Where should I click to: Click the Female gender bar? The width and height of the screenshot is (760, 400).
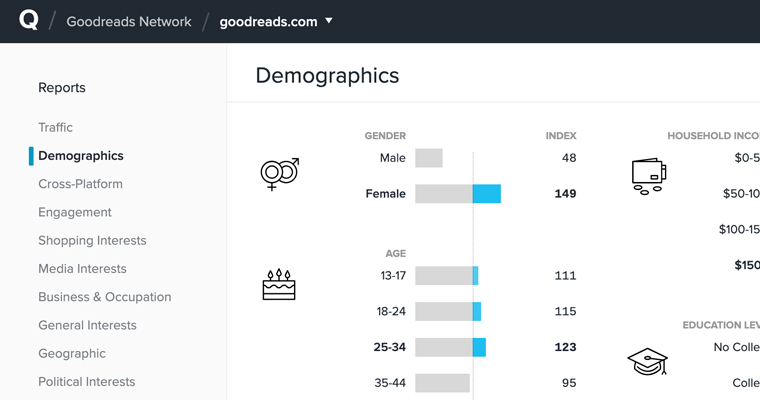click(x=458, y=194)
